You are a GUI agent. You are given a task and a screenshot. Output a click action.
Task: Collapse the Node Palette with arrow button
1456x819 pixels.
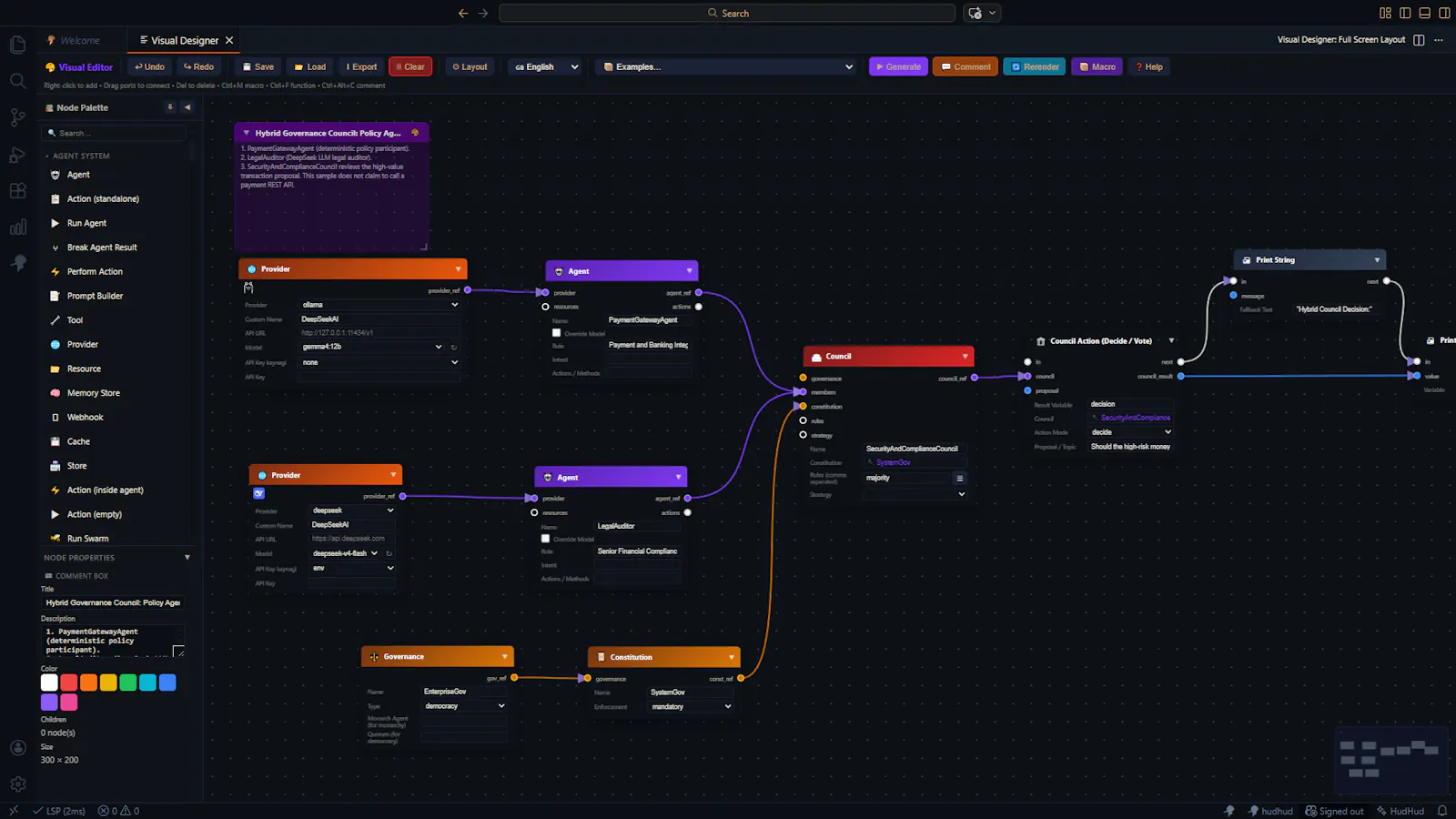(187, 107)
